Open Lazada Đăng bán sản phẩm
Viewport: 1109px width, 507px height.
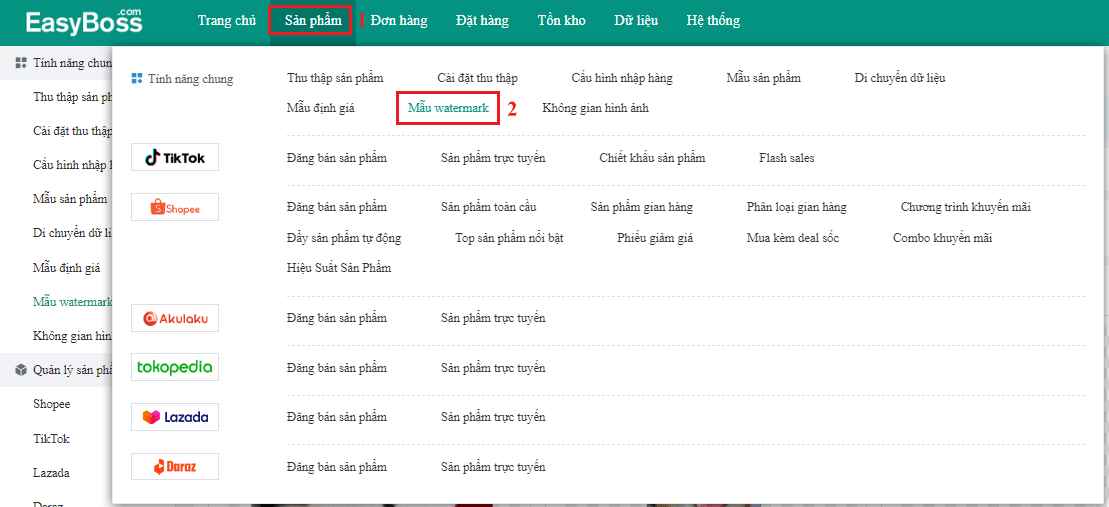point(337,417)
